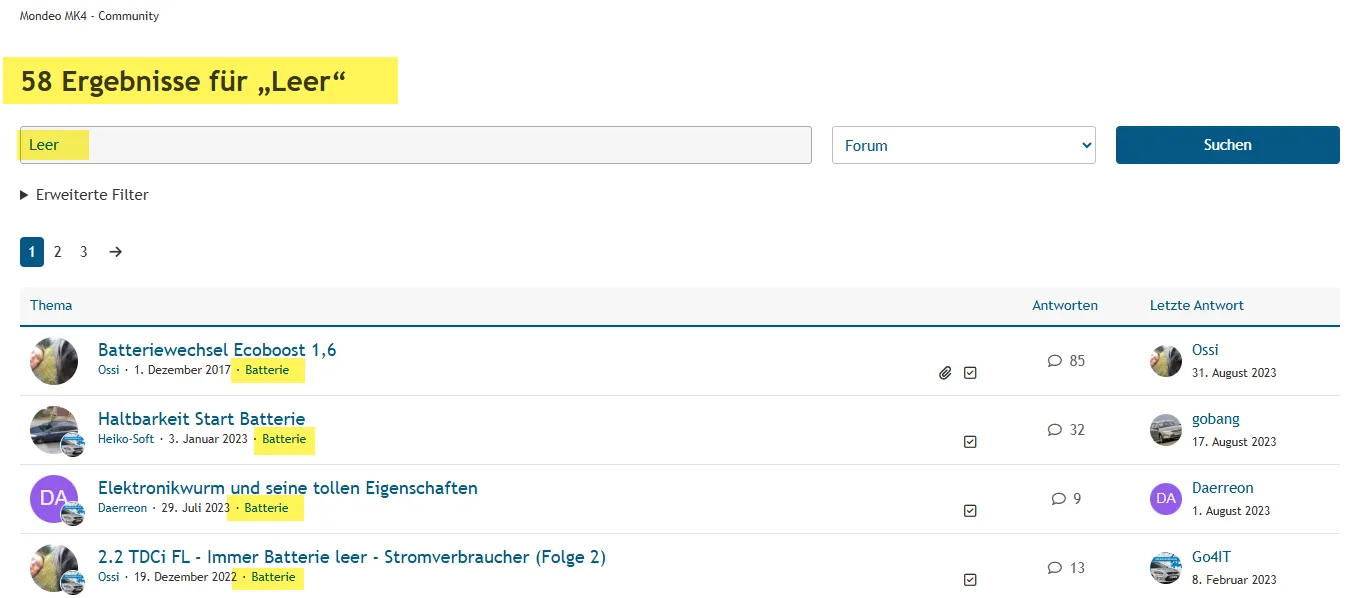Click the reply bubble icon showing 32 answers

click(x=1055, y=430)
